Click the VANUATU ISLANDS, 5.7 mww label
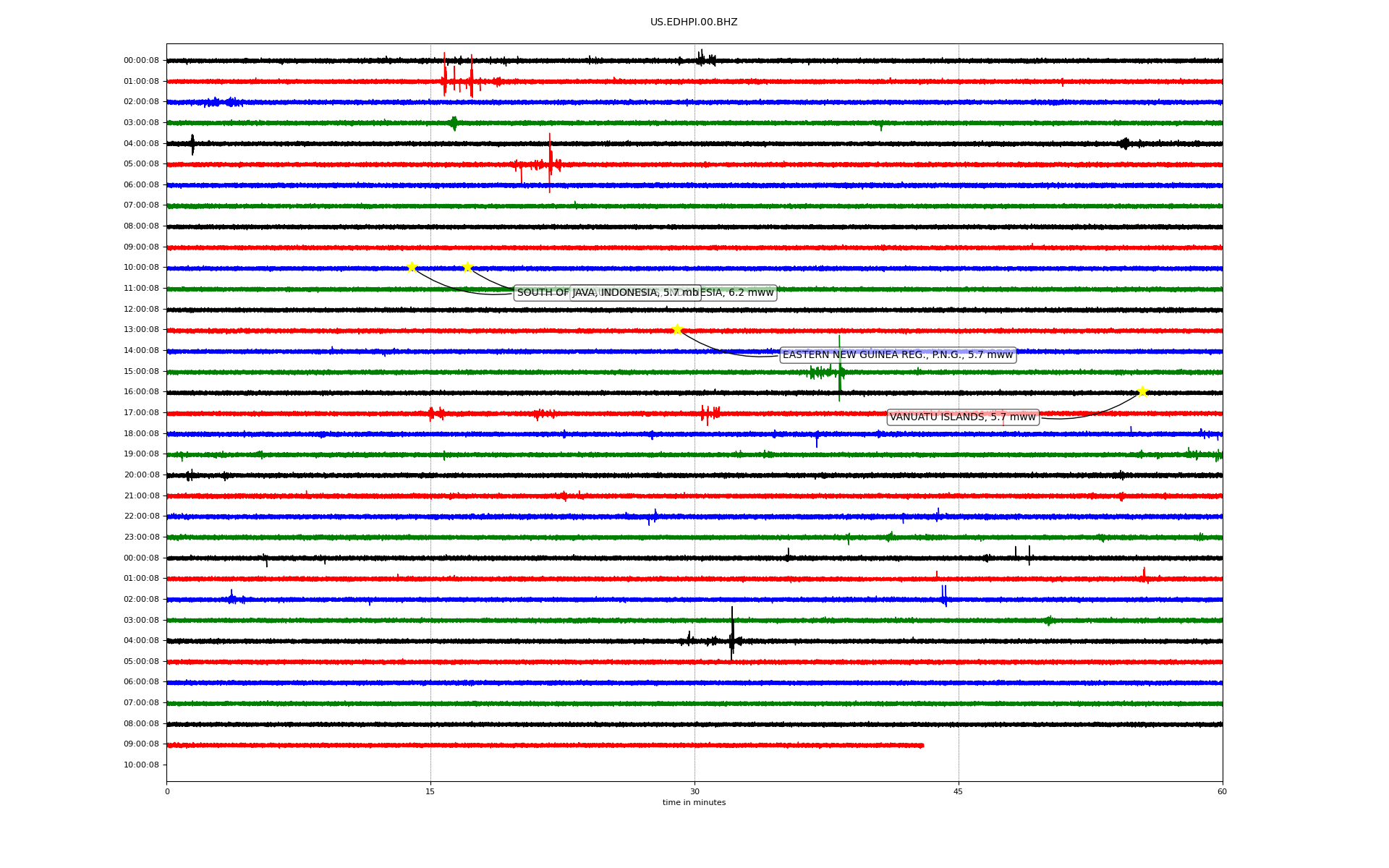Image resolution: width=1389 pixels, height=868 pixels. (963, 417)
